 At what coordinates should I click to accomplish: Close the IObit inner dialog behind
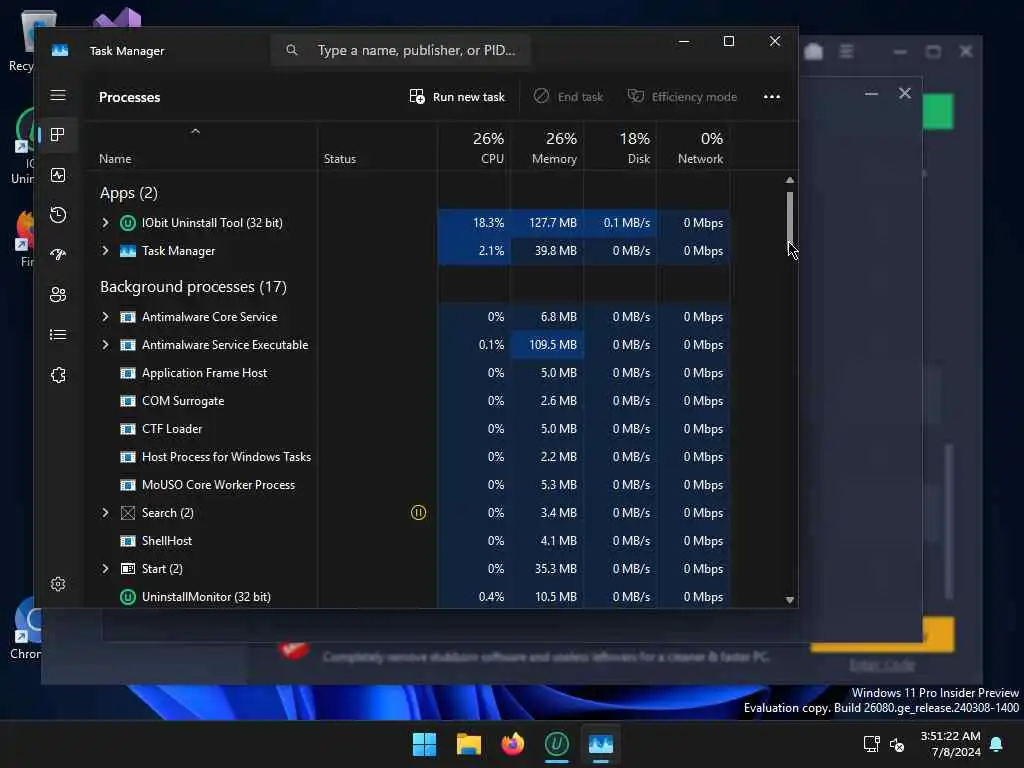coord(904,93)
